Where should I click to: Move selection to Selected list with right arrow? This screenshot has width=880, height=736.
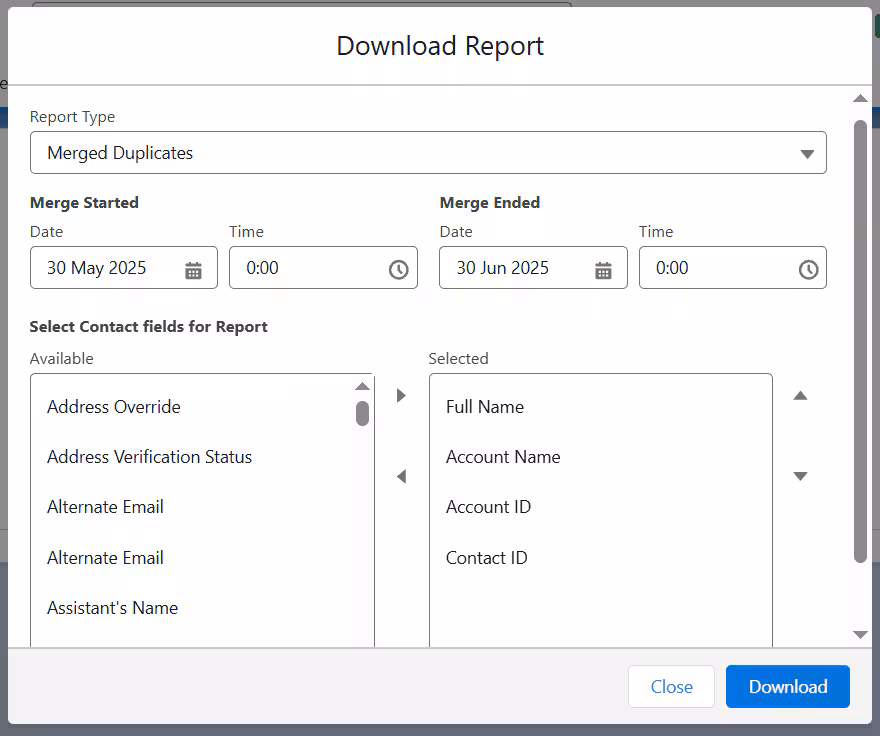[x=401, y=396]
